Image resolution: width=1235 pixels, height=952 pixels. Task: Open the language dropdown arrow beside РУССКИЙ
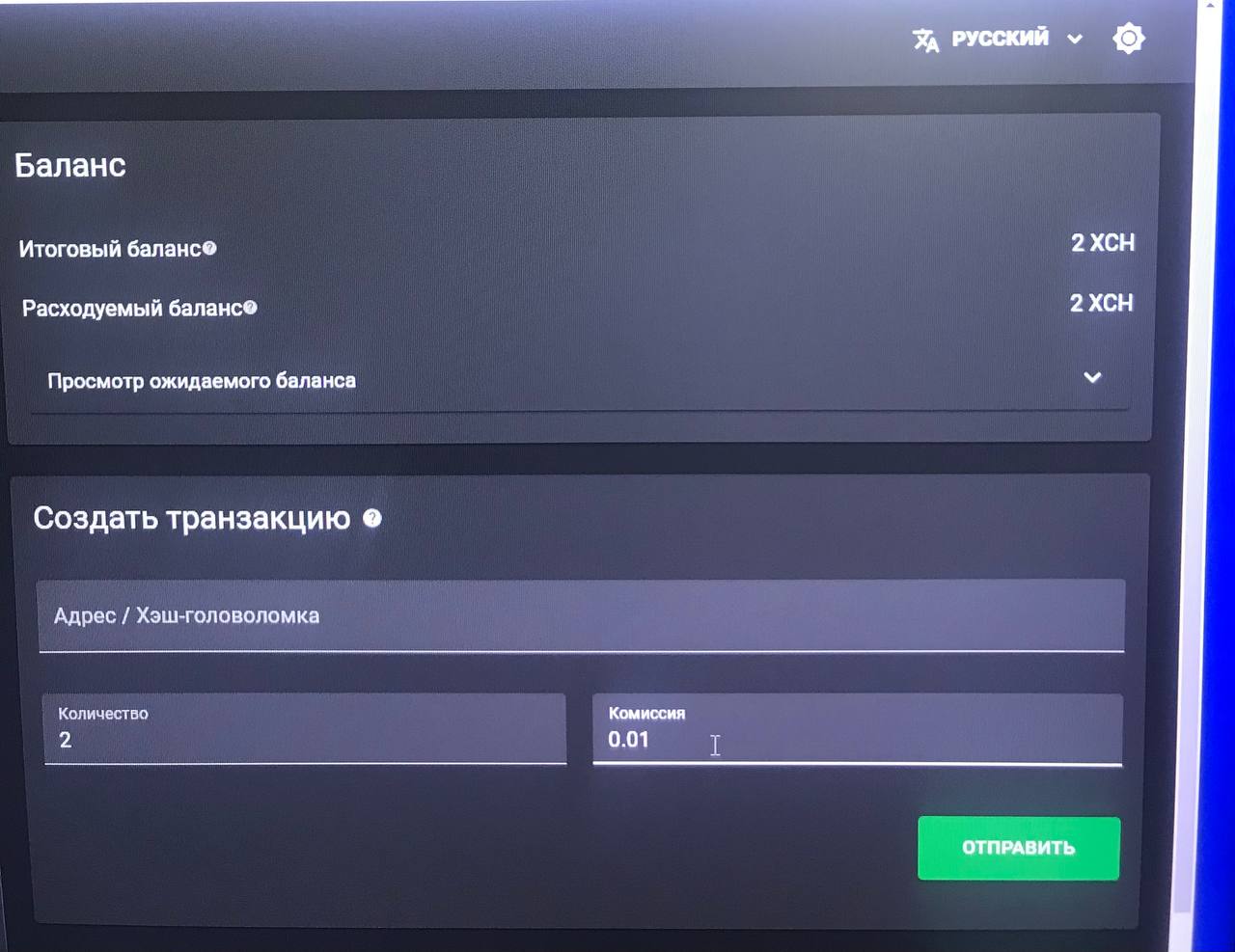[x=1075, y=40]
